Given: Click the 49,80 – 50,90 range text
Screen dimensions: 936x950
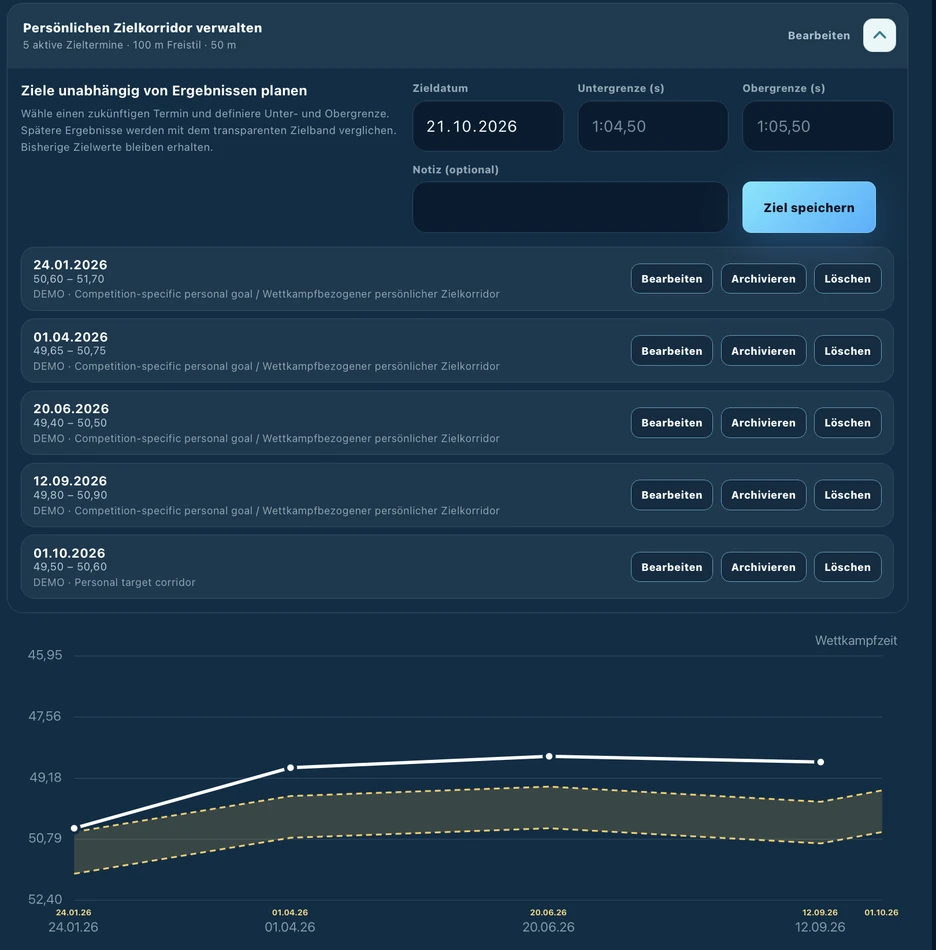Looking at the screenshot, I should click(x=70, y=495).
